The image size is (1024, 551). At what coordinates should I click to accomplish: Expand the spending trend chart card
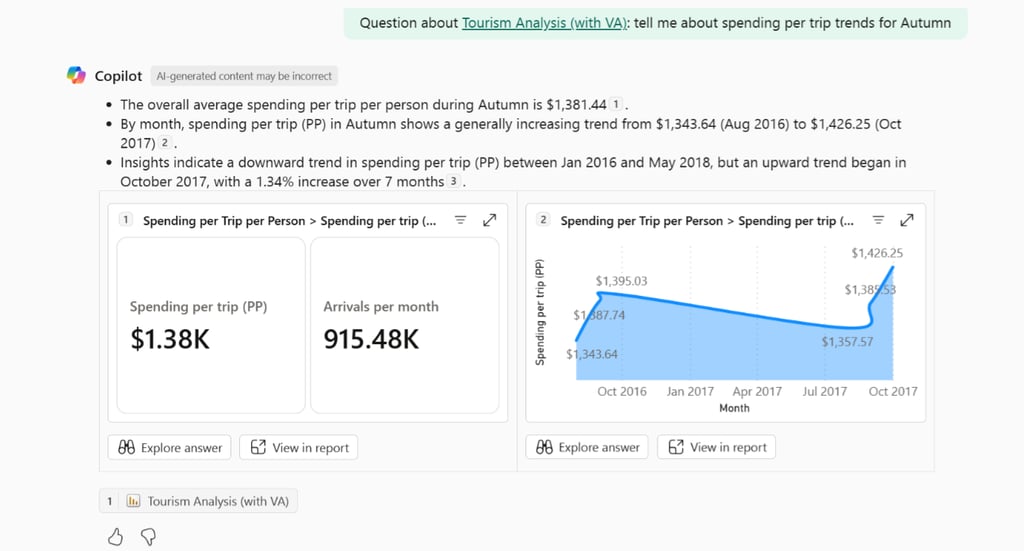tap(907, 220)
